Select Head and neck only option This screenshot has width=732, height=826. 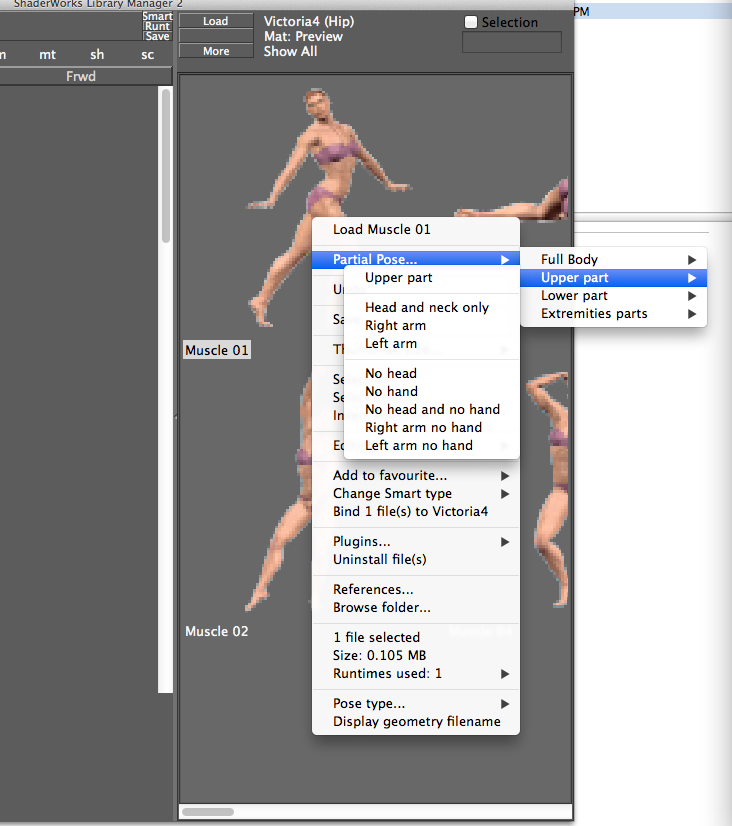(426, 308)
